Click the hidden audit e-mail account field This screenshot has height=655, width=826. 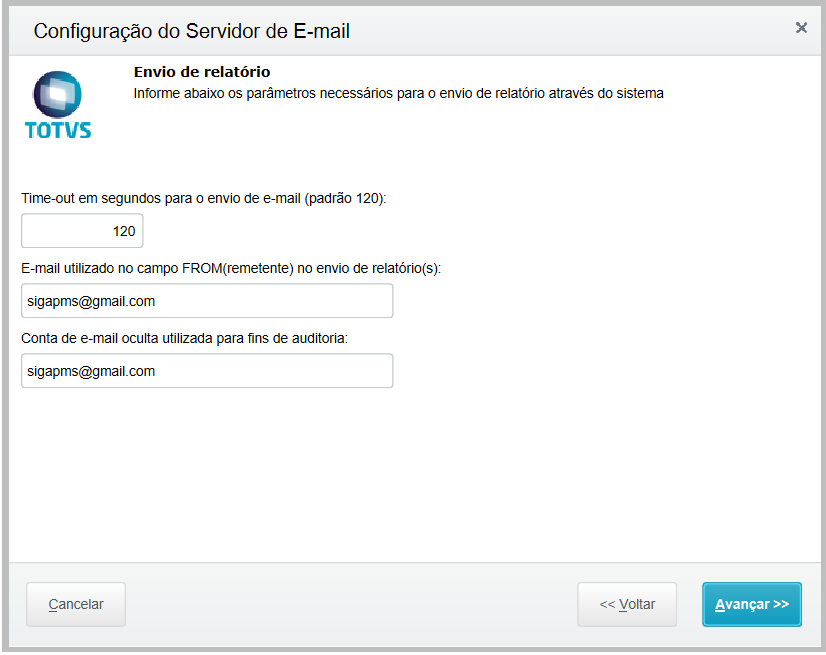tap(207, 371)
